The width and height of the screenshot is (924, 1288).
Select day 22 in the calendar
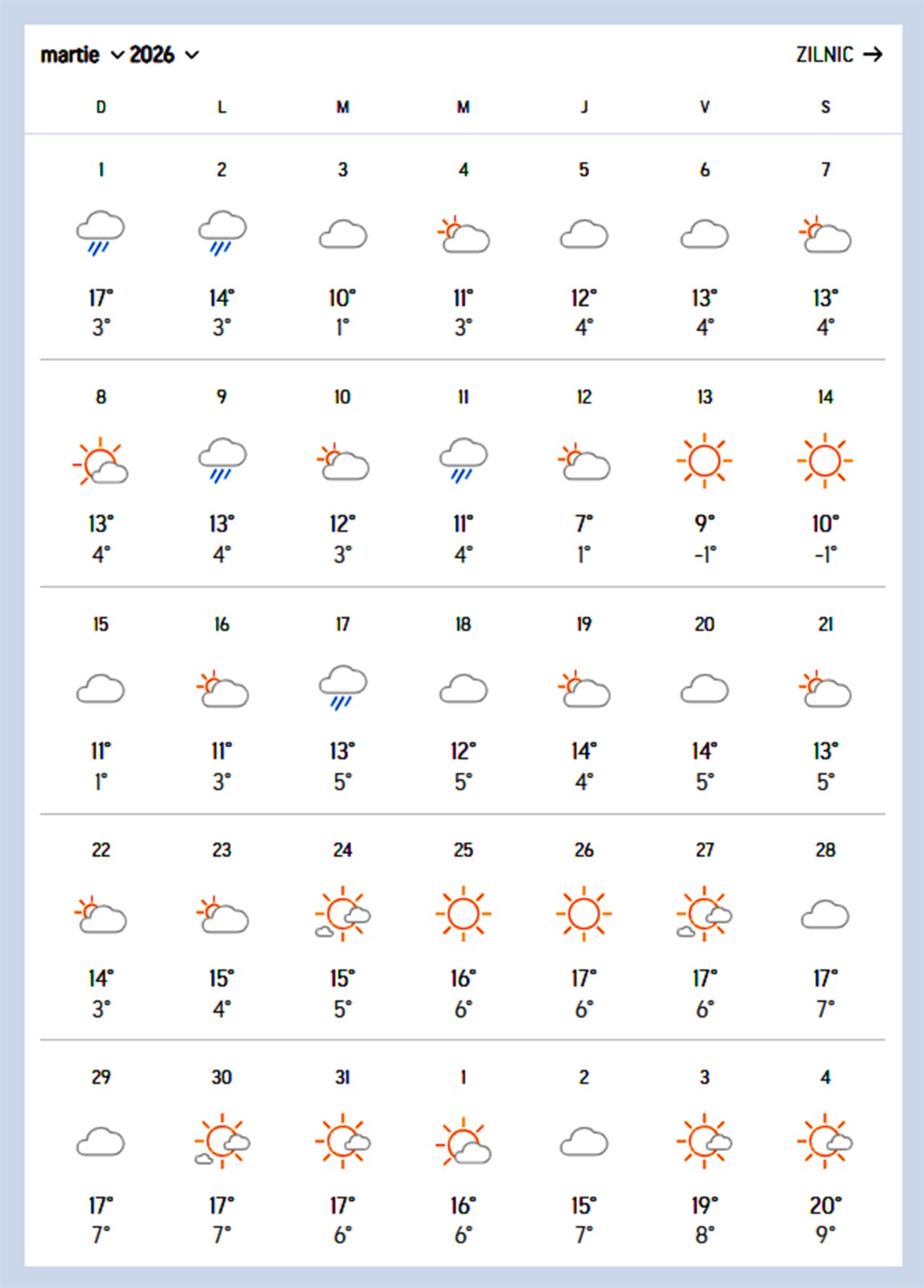pos(101,850)
